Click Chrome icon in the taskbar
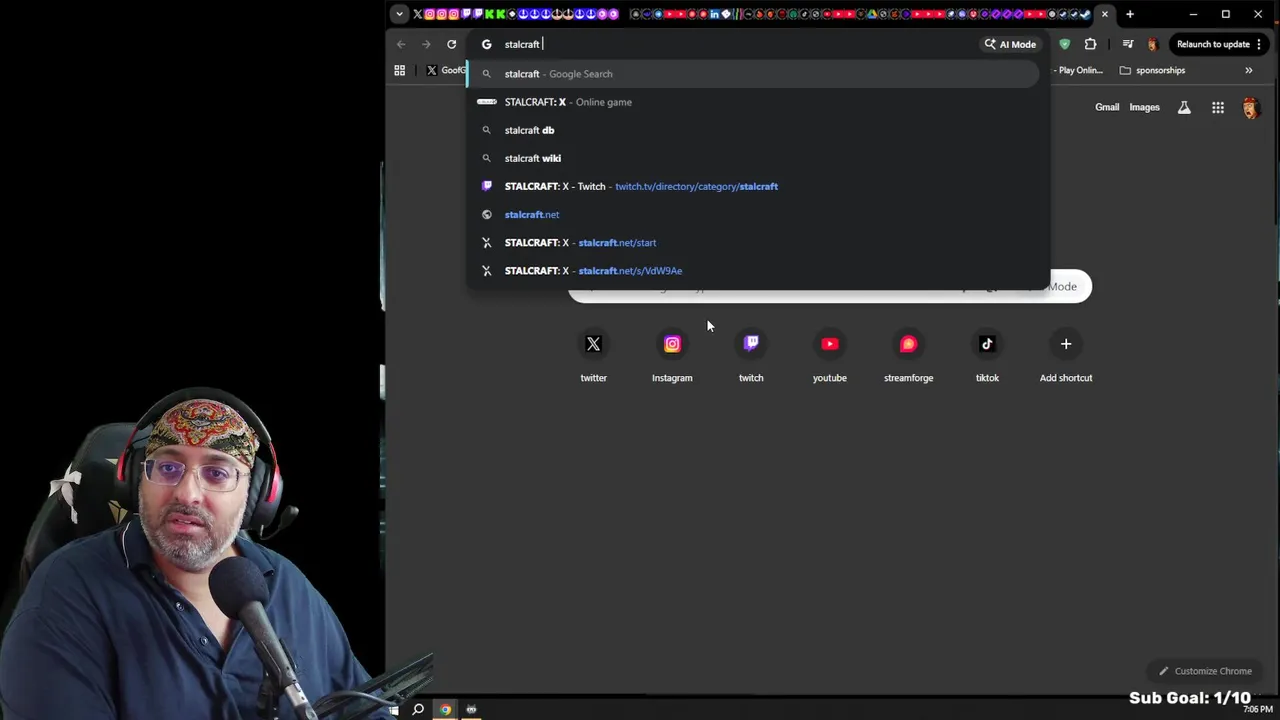Image resolution: width=1280 pixels, height=720 pixels. point(445,710)
